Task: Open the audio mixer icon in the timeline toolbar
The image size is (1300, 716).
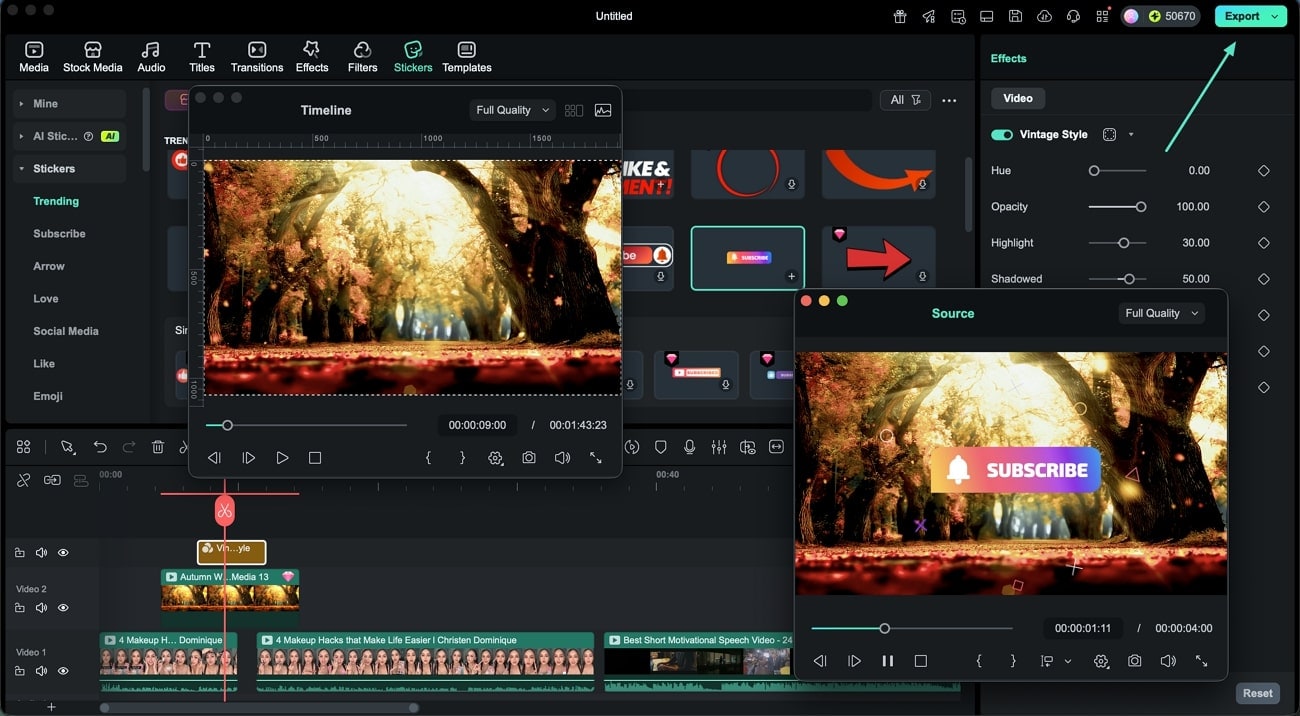Action: coord(718,447)
